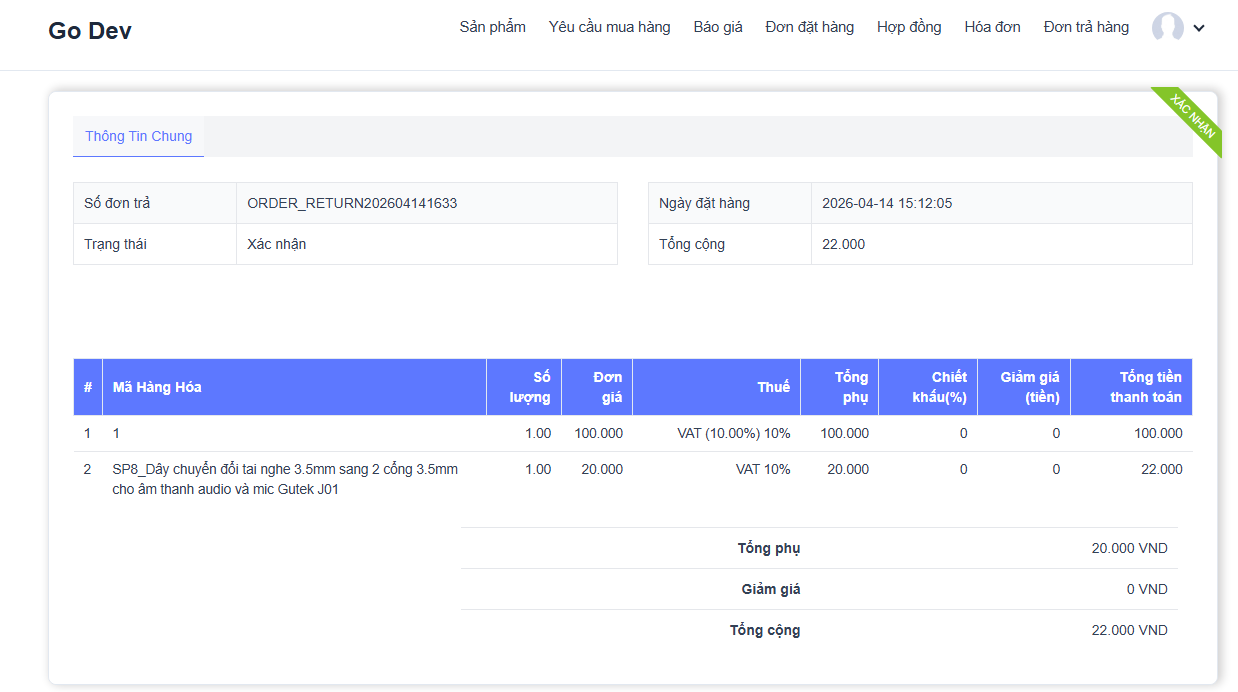Click the Go Dev logo
The height and width of the screenshot is (692, 1238).
[x=90, y=30]
